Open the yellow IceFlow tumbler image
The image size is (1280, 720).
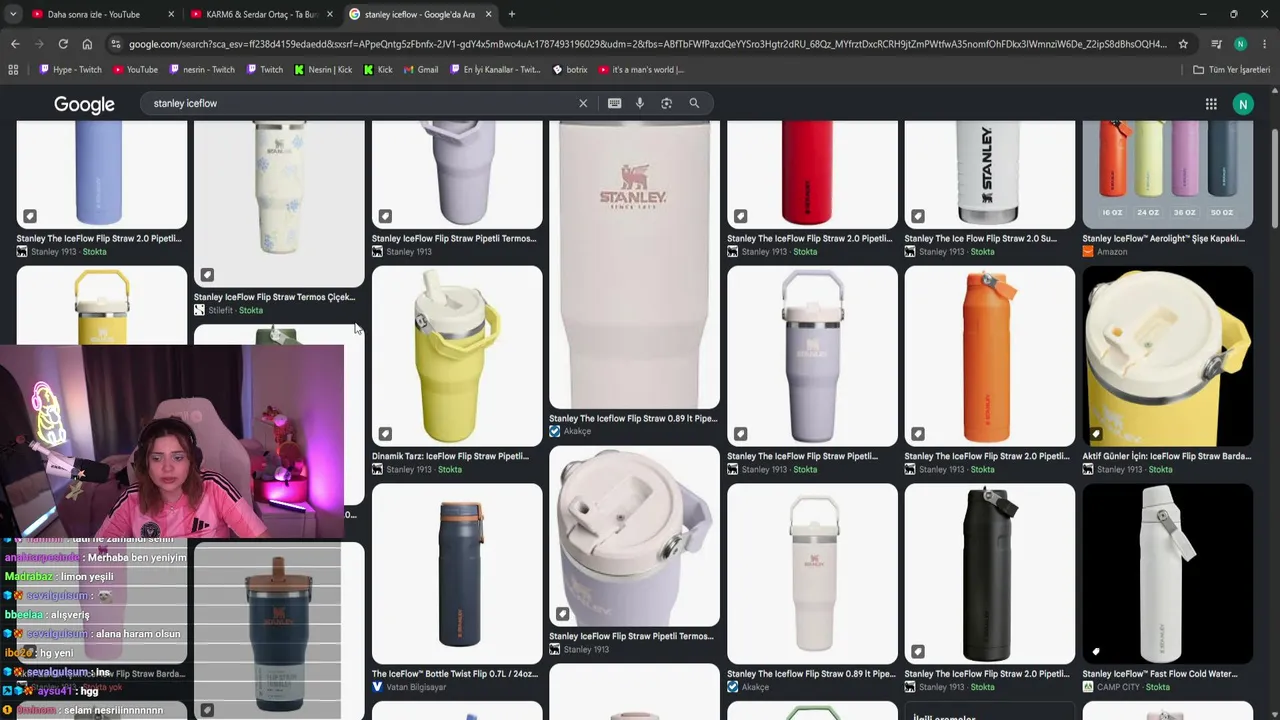click(457, 356)
